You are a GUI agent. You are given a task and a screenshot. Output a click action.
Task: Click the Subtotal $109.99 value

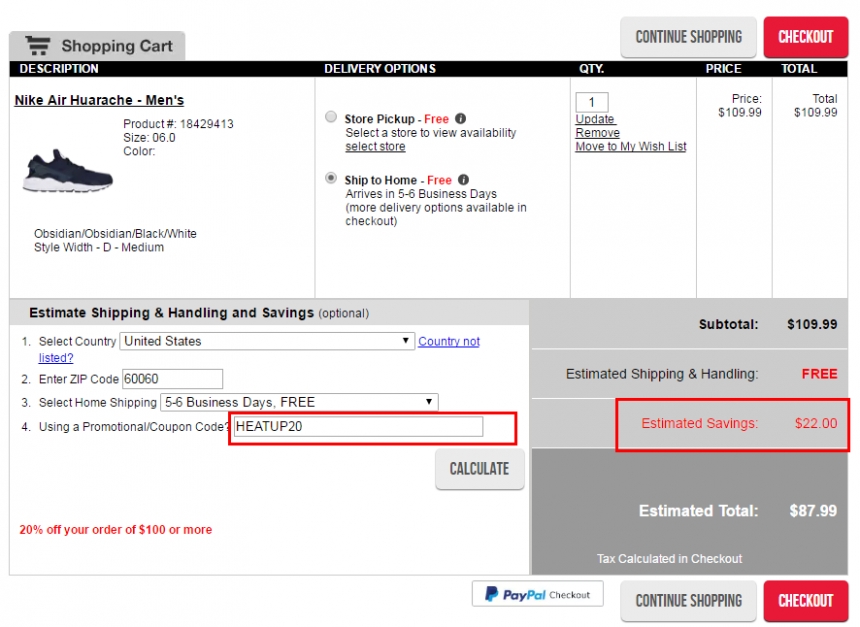812,324
